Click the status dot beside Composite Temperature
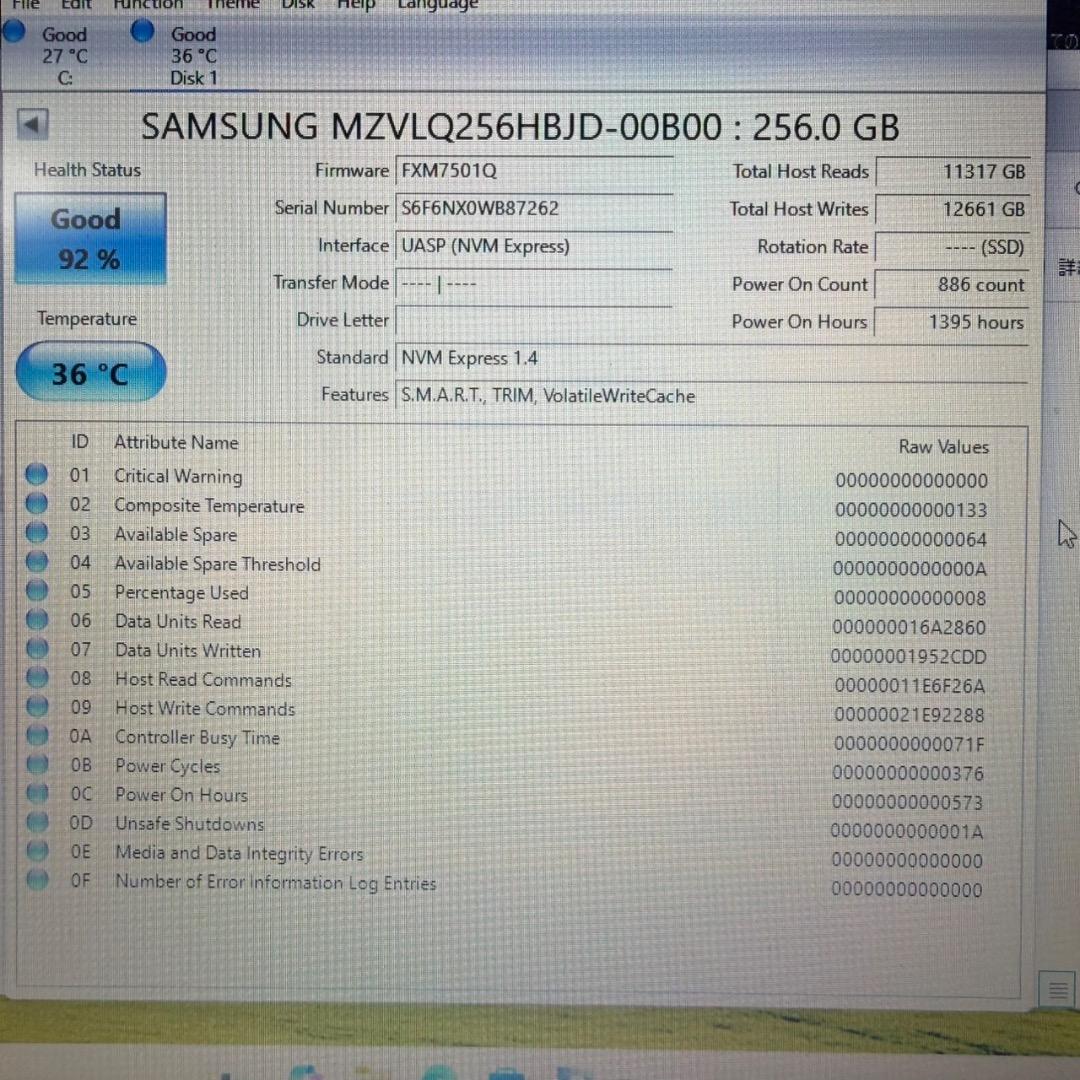This screenshot has width=1080, height=1080. (36, 503)
